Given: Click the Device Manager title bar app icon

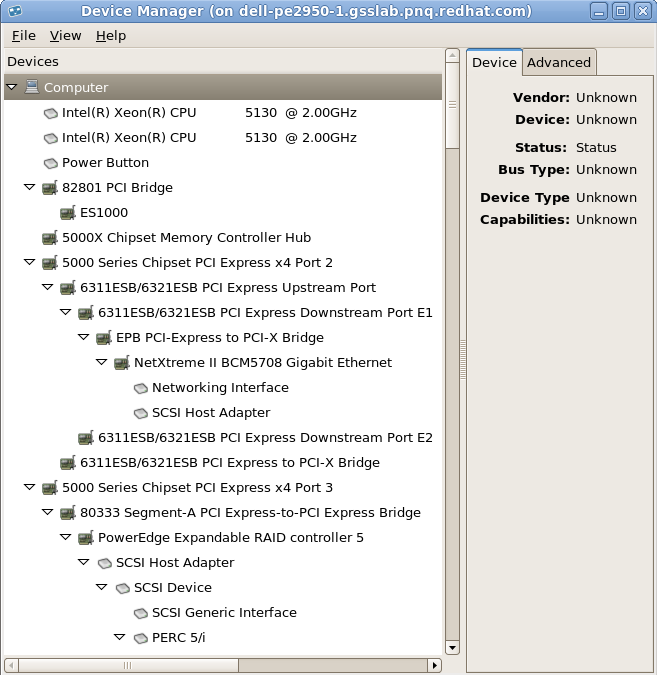Looking at the screenshot, I should [x=15, y=10].
